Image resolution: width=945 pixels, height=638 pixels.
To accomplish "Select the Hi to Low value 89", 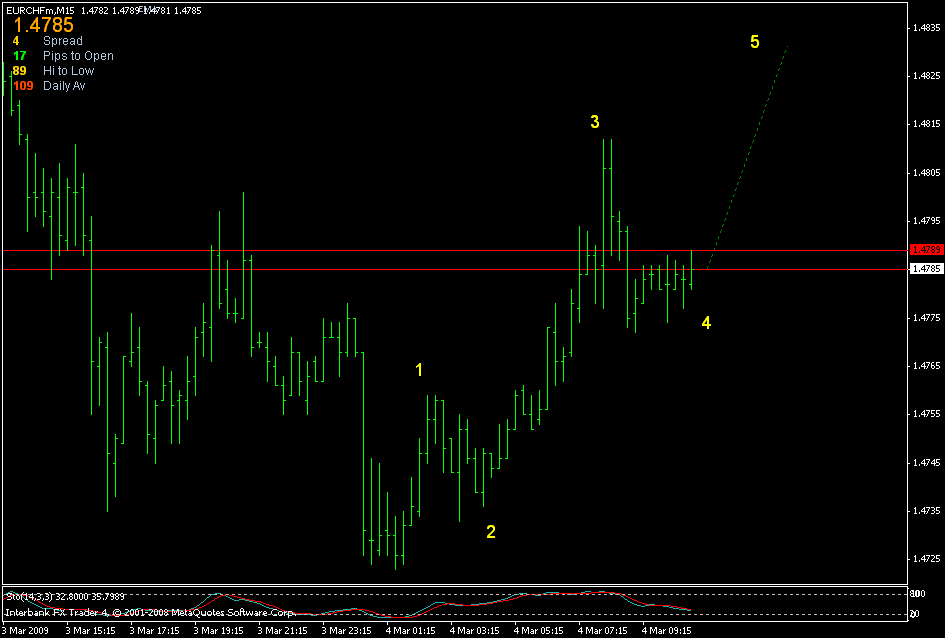I will pos(18,71).
